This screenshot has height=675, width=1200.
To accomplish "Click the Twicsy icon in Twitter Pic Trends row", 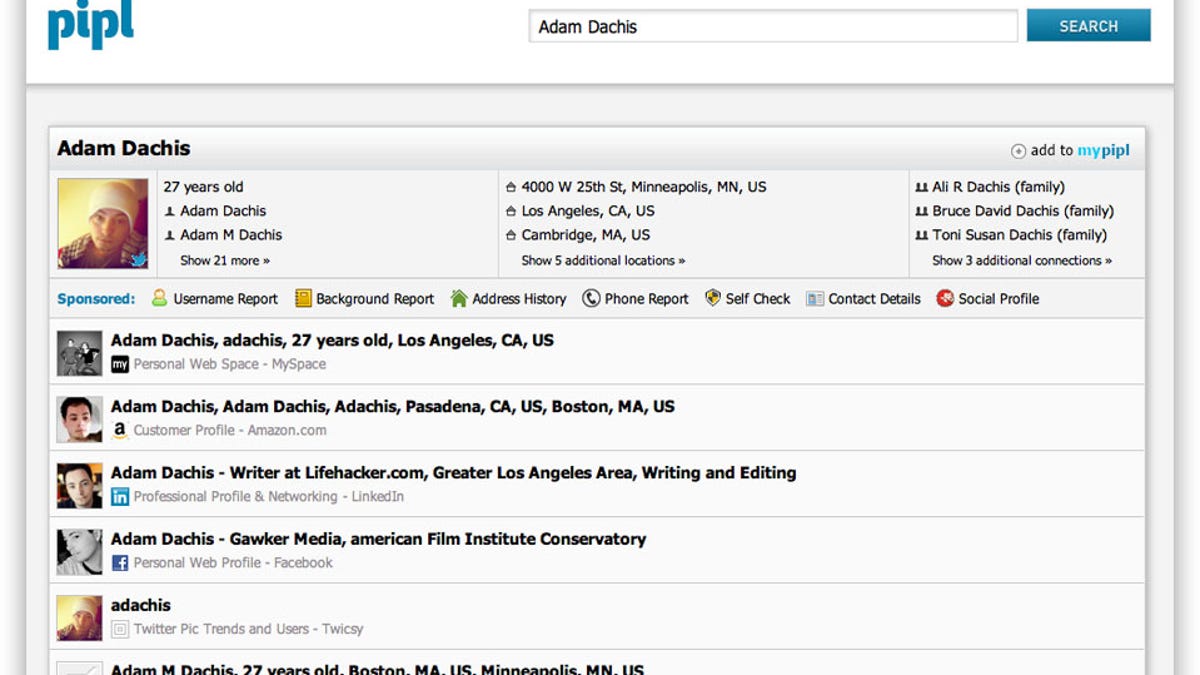I will [x=120, y=630].
